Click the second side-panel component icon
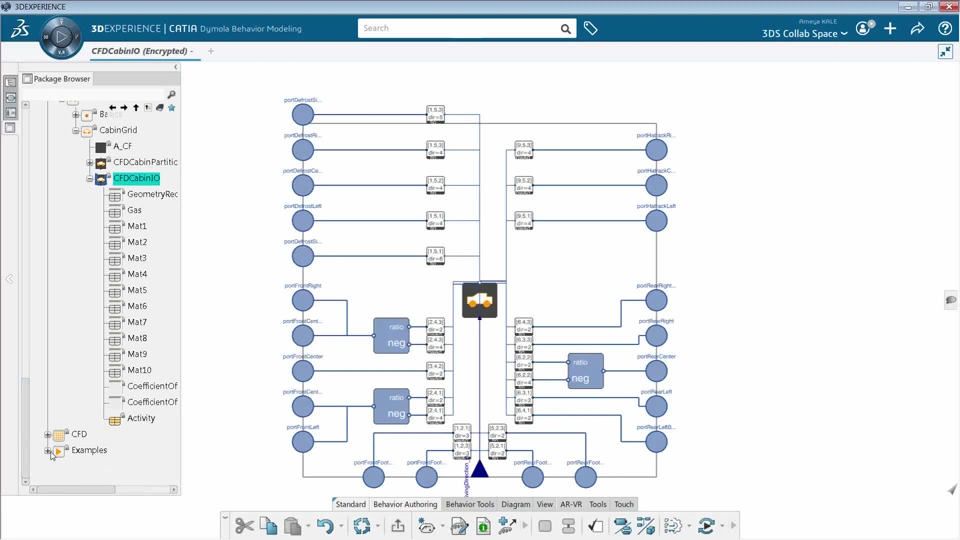Screen dimensions: 960x540 (10, 97)
